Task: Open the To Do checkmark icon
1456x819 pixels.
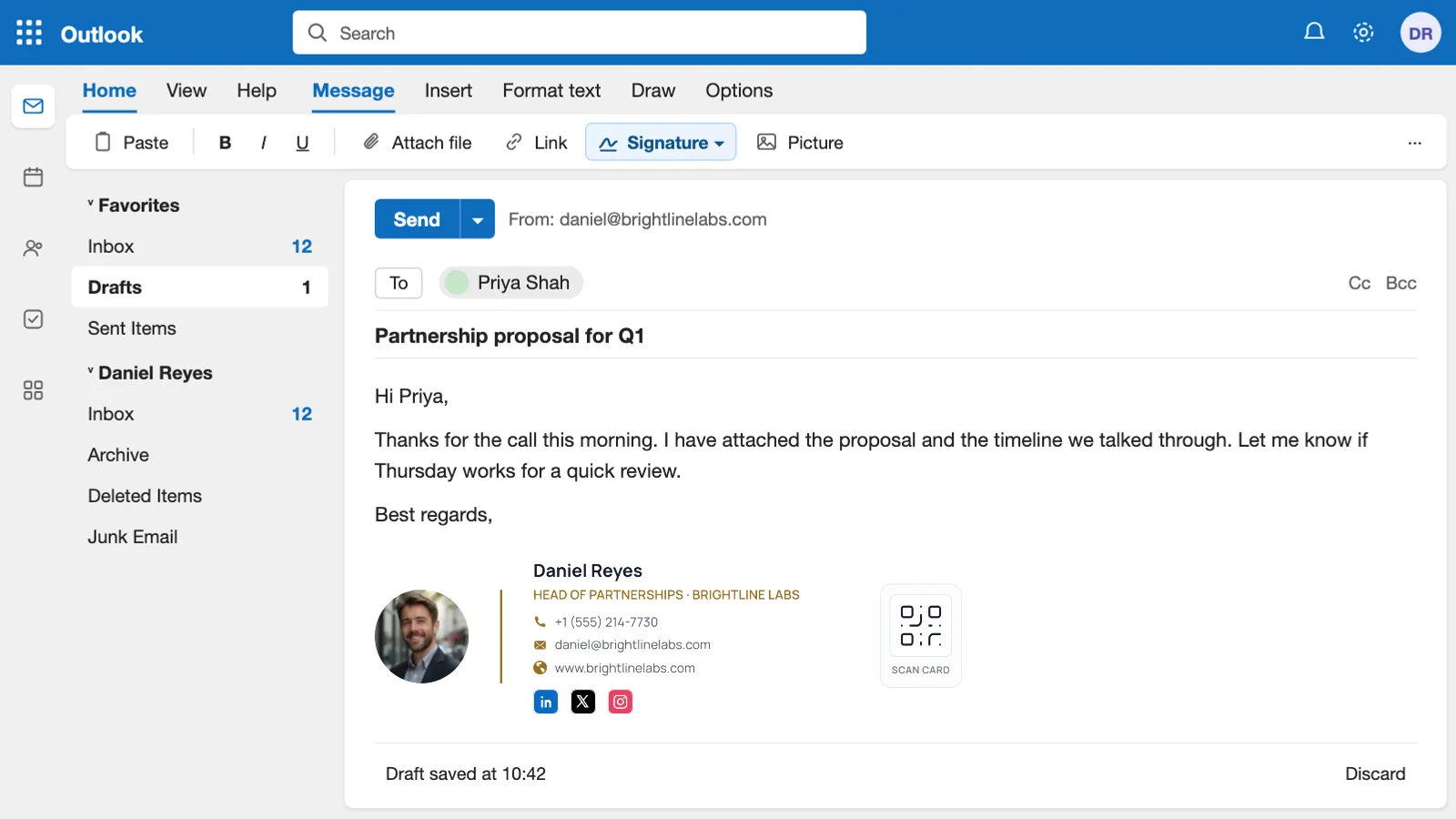Action: coord(34,319)
